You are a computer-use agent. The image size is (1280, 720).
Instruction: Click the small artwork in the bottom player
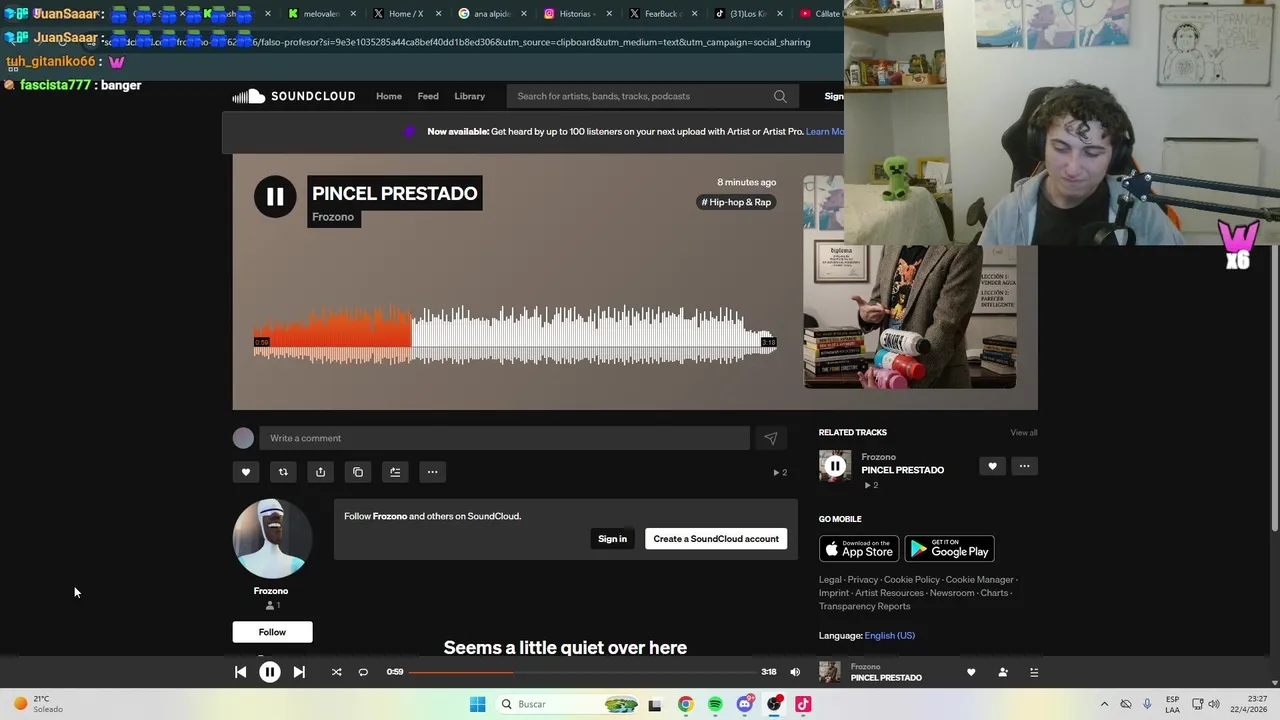tap(830, 672)
